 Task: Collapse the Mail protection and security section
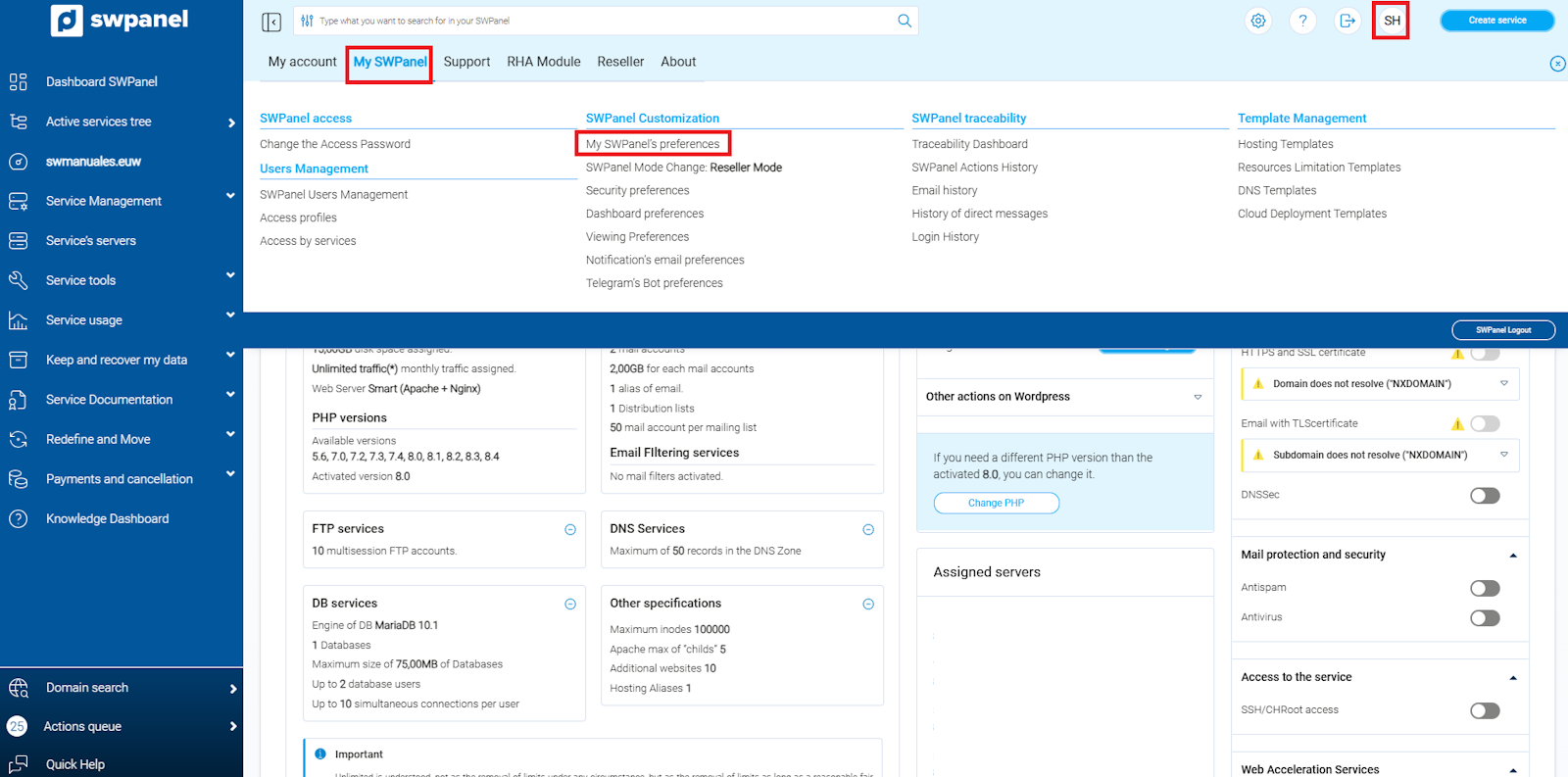click(x=1512, y=556)
